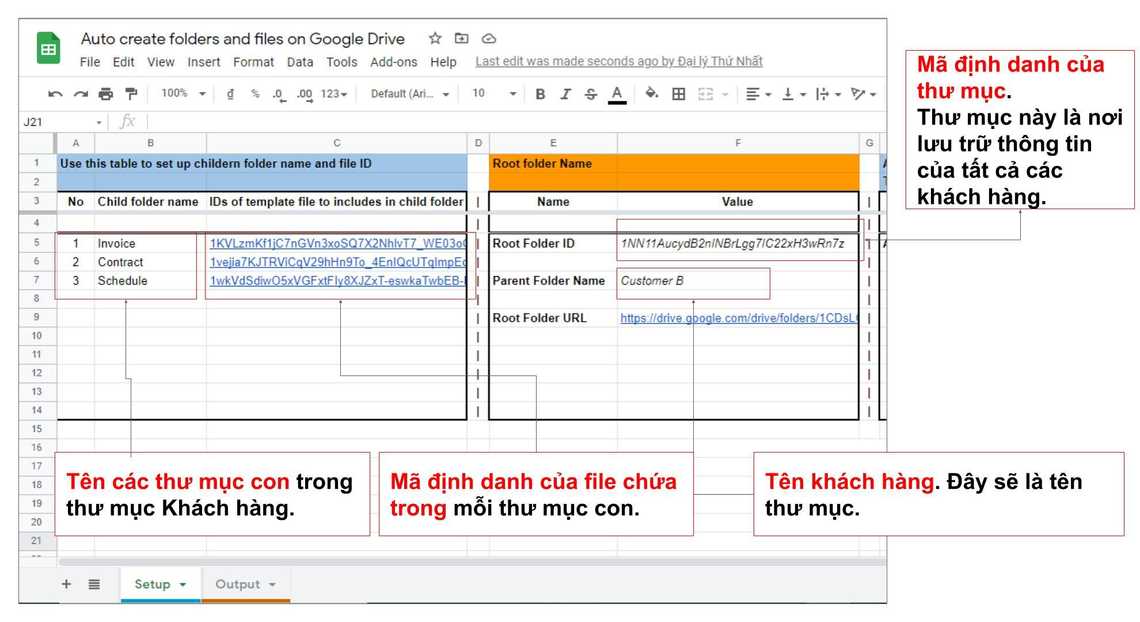Star this spreadsheet document
This screenshot has width=1140, height=622.
point(435,39)
